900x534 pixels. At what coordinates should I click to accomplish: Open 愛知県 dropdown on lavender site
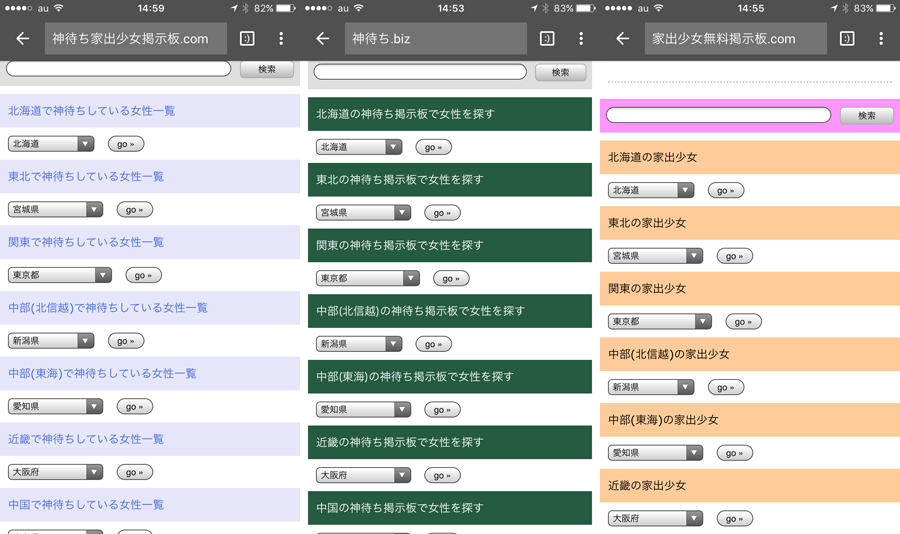pos(55,407)
